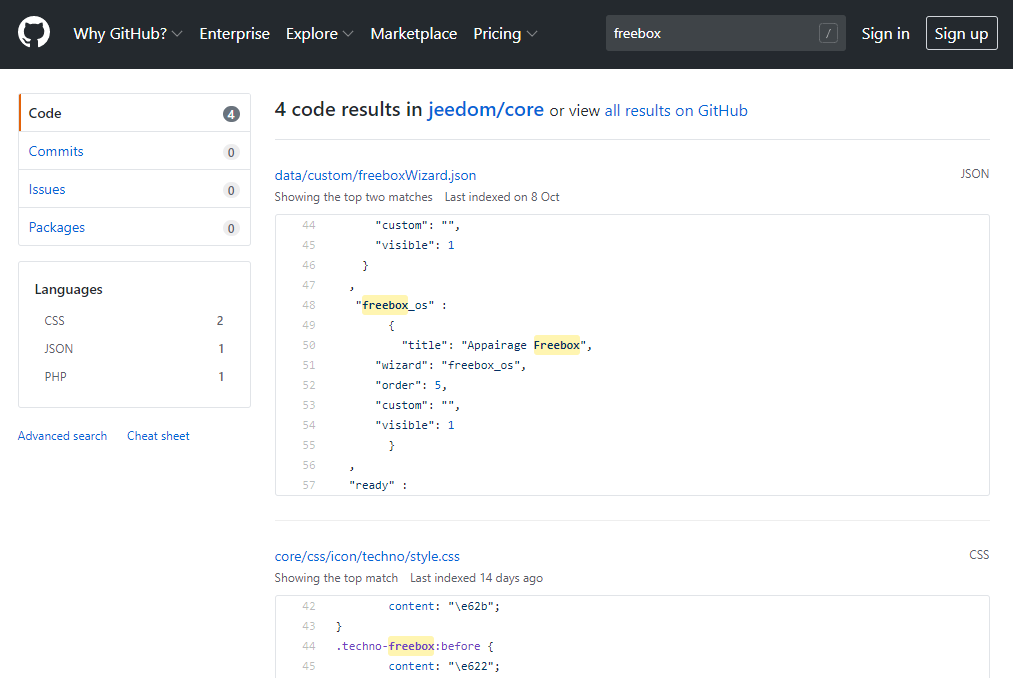Click the Sign up button

pyautogui.click(x=961, y=33)
